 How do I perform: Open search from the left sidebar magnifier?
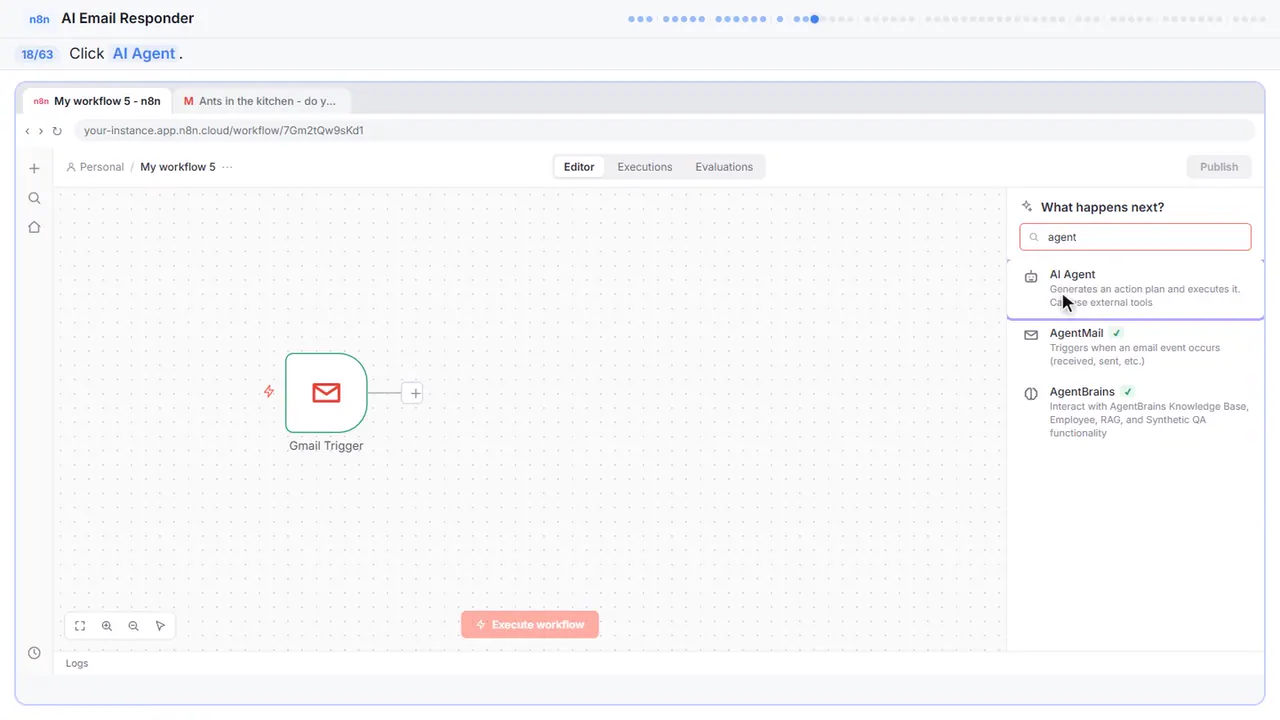tap(34, 198)
